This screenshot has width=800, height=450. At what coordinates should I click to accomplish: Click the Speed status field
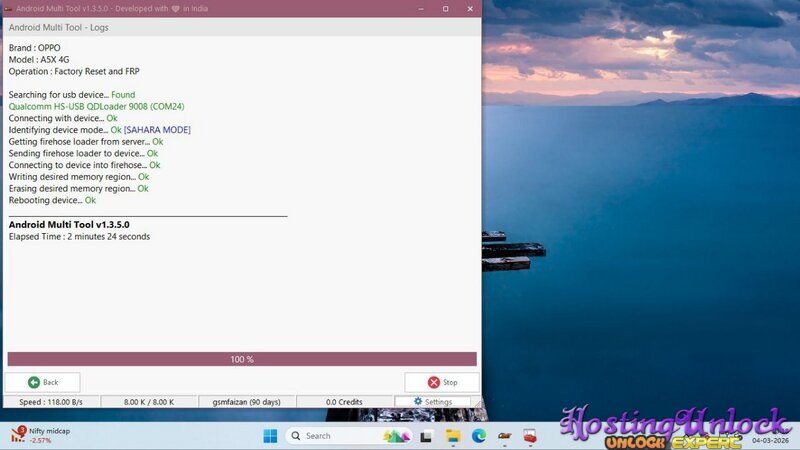(x=51, y=402)
